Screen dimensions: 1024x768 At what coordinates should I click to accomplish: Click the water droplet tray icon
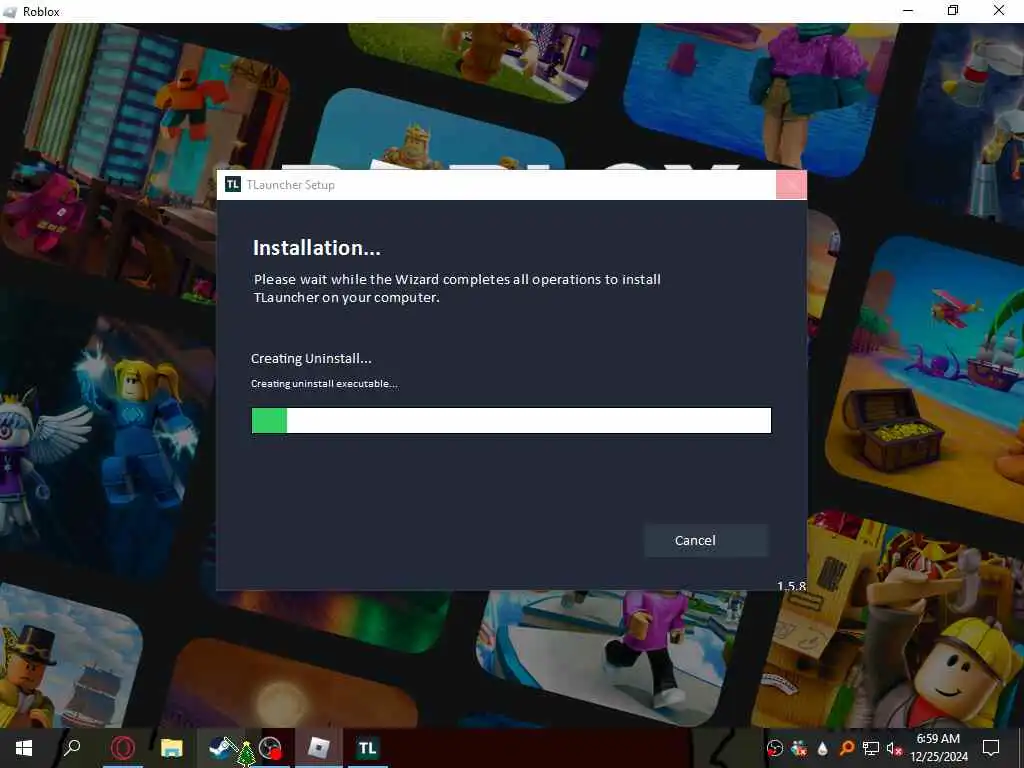822,748
